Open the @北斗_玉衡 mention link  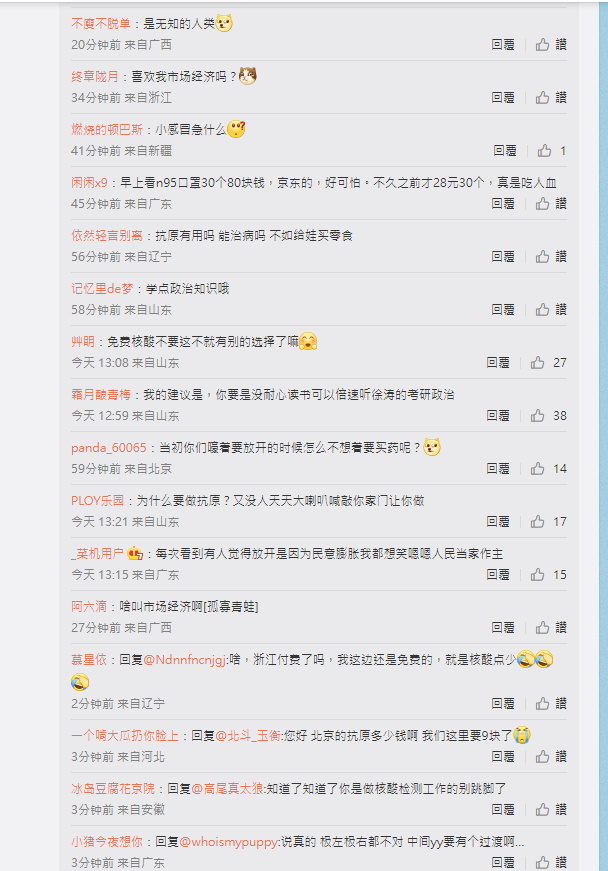248,736
